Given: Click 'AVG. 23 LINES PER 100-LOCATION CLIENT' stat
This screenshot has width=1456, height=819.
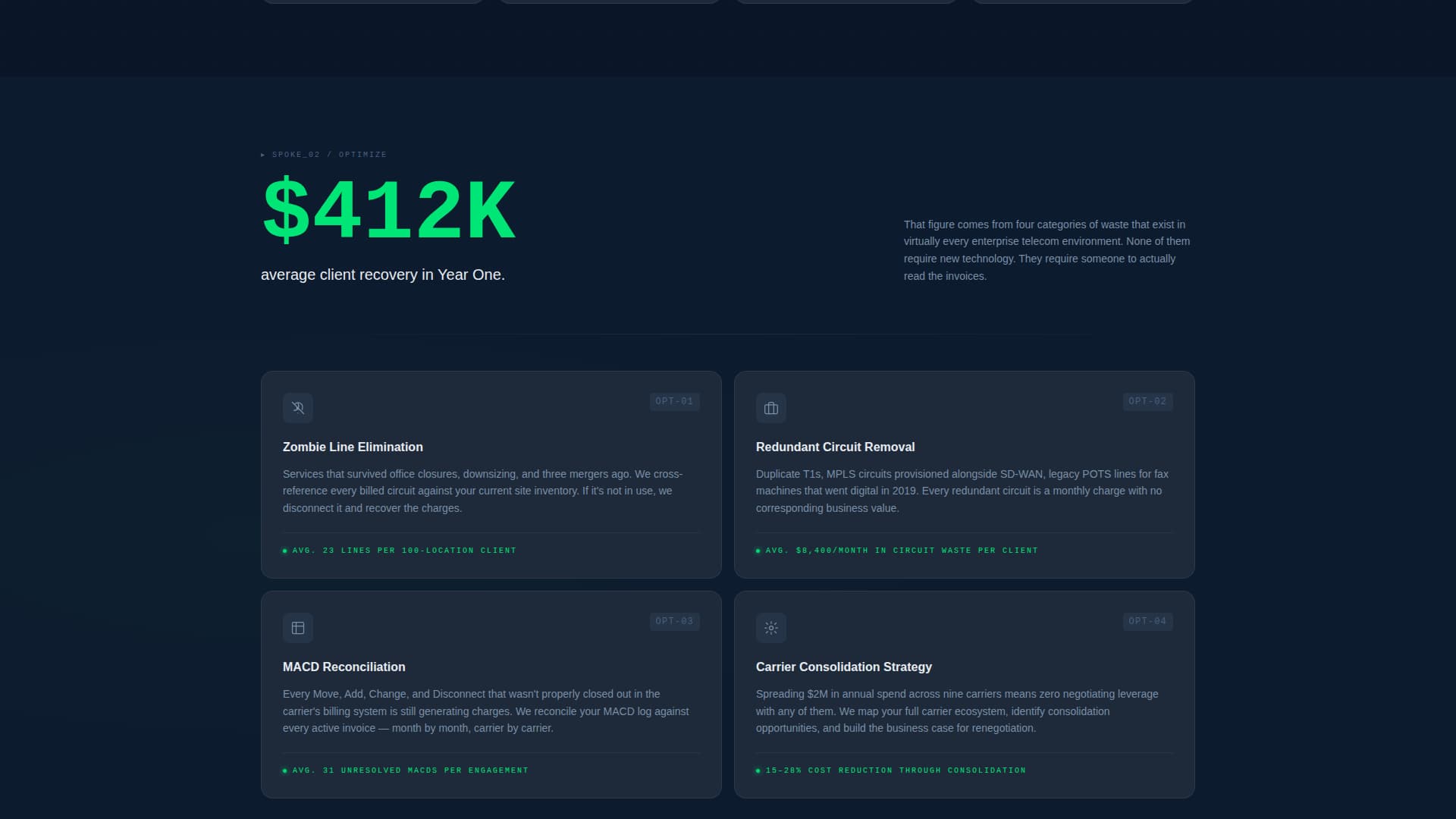Looking at the screenshot, I should pos(400,551).
